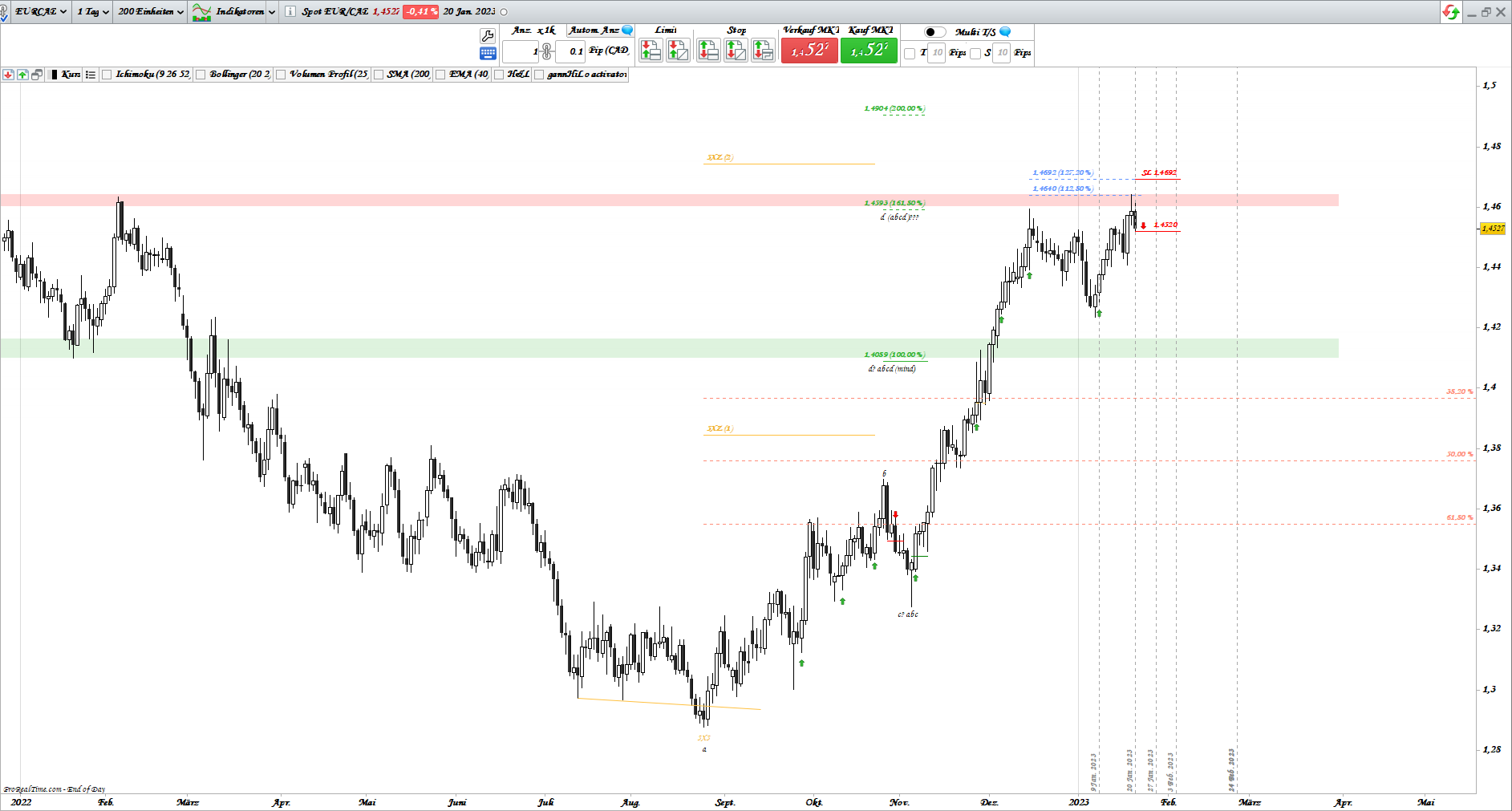This screenshot has height=811, width=1512.
Task: Enable the HeLL indicator checkbox
Action: (x=499, y=75)
